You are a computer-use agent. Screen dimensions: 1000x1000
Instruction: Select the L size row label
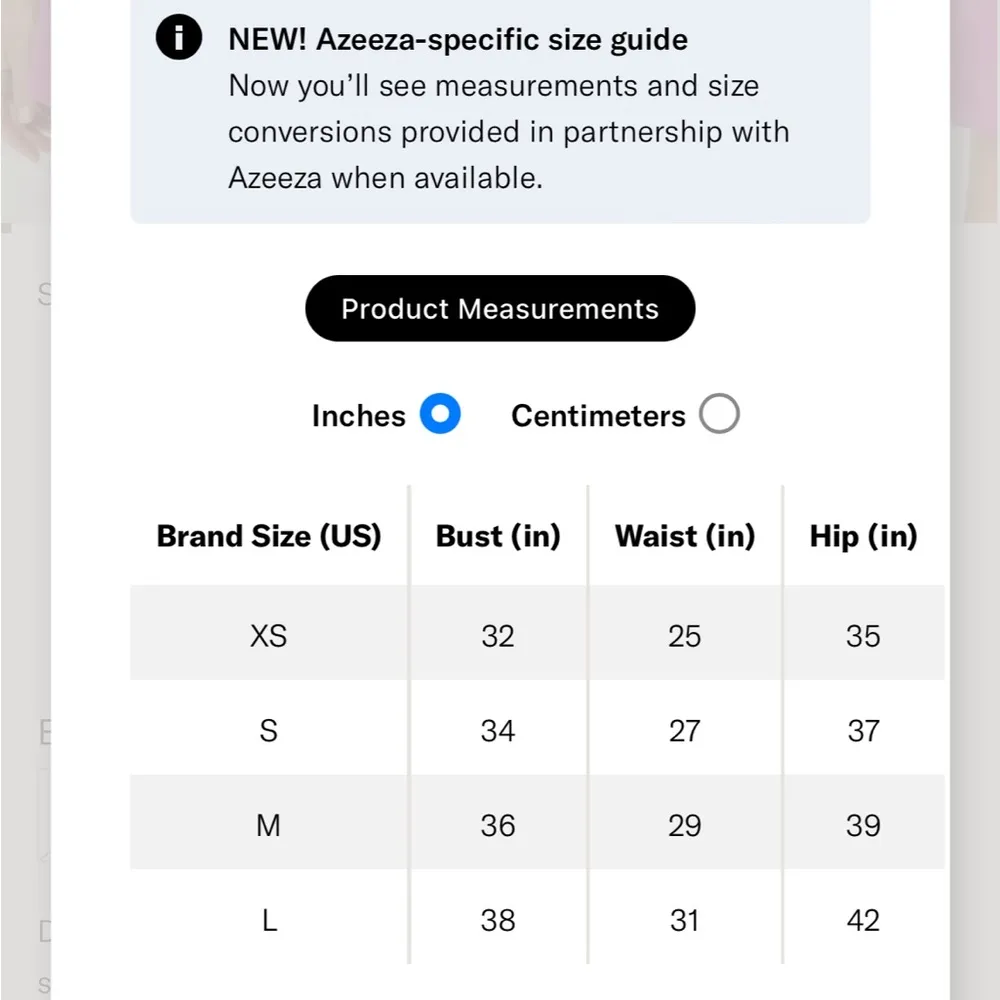(269, 920)
